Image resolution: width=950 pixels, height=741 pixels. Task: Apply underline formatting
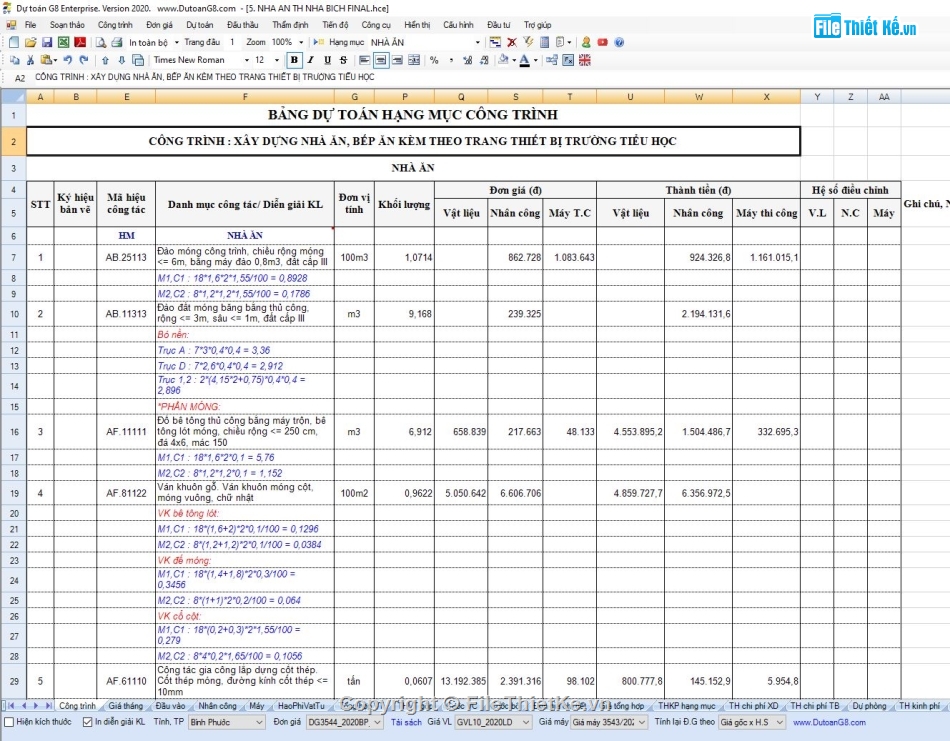[327, 60]
